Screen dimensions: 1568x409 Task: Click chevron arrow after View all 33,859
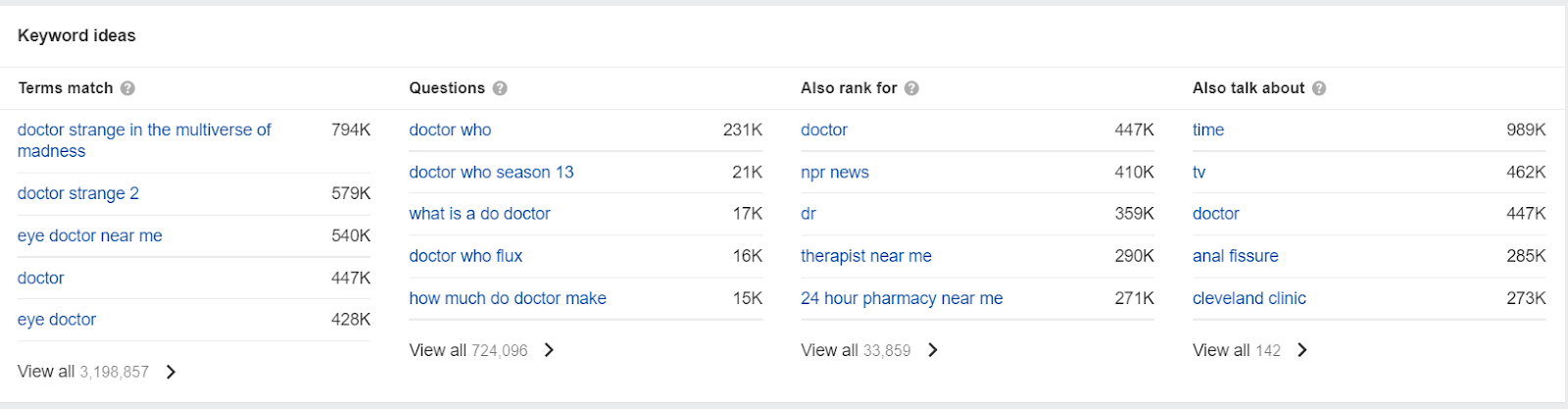[933, 350]
